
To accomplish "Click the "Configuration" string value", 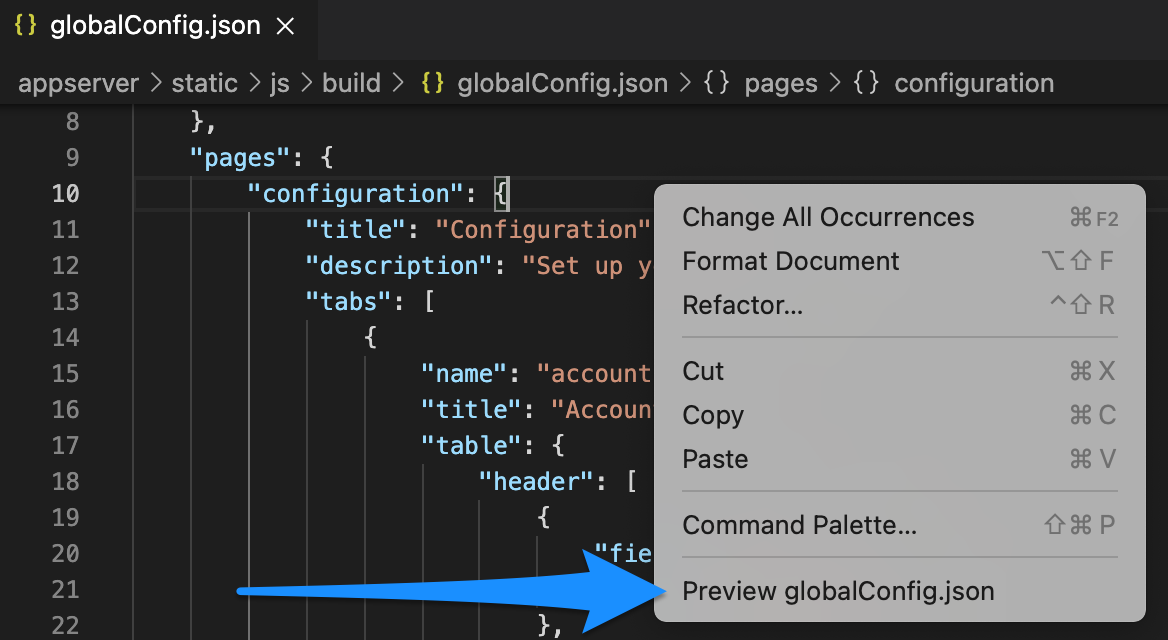I will (x=542, y=229).
